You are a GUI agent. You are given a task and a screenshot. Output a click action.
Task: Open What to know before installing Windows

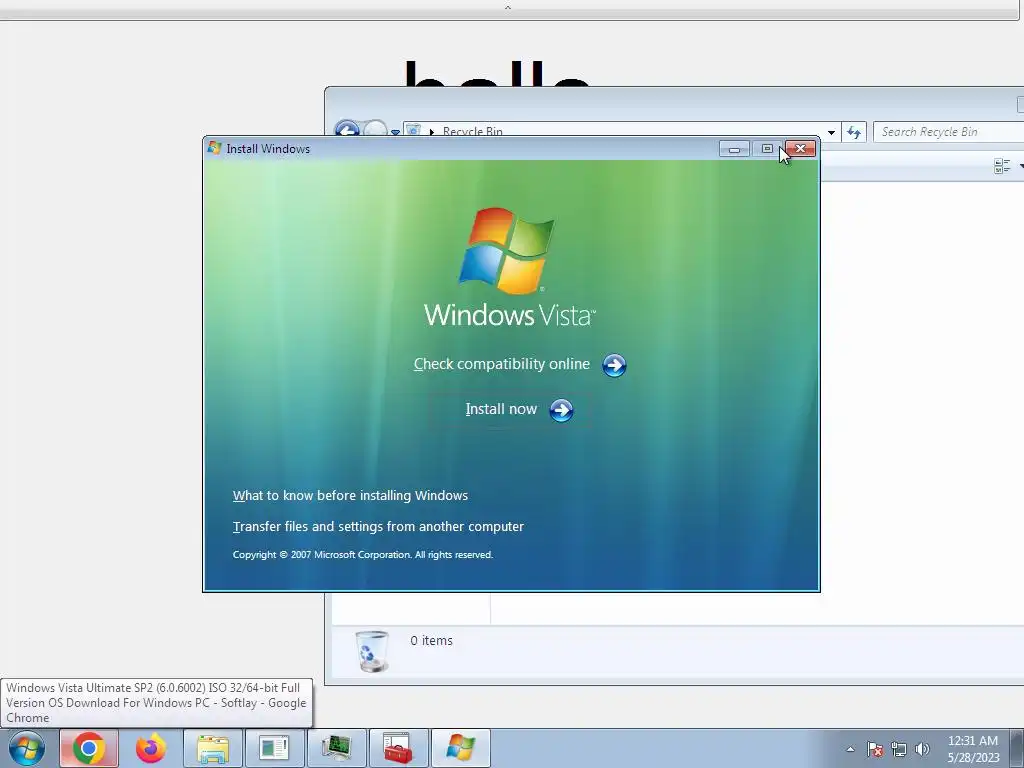click(350, 496)
